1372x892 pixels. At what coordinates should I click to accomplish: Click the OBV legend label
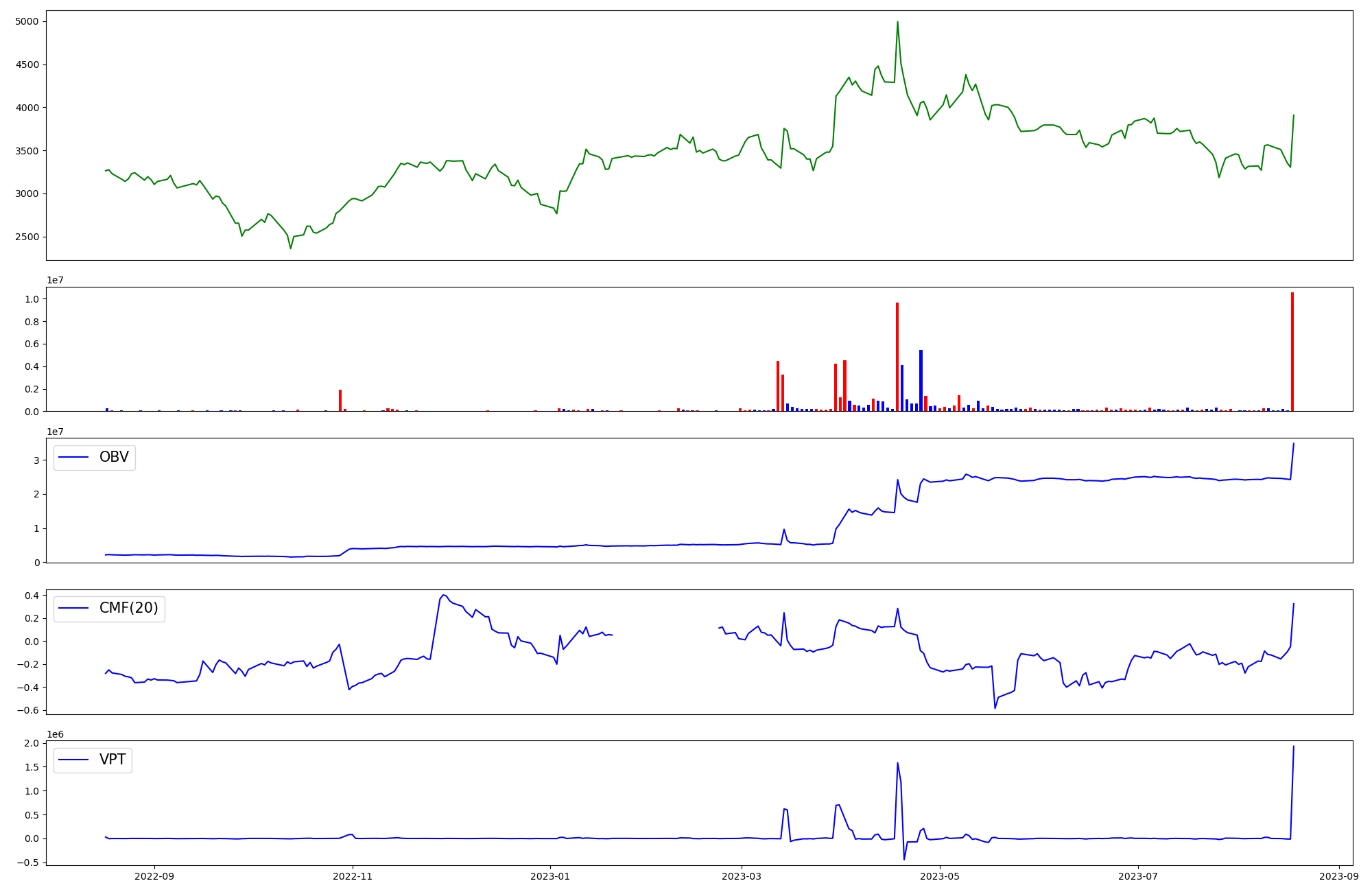click(114, 457)
